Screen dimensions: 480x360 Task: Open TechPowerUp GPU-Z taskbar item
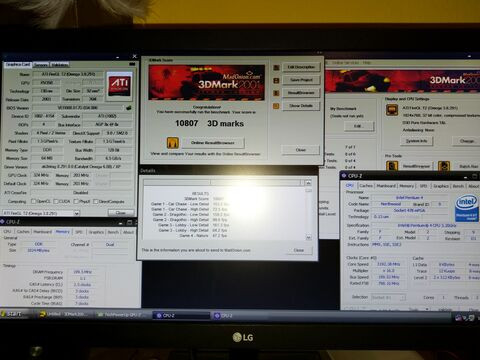[123, 315]
